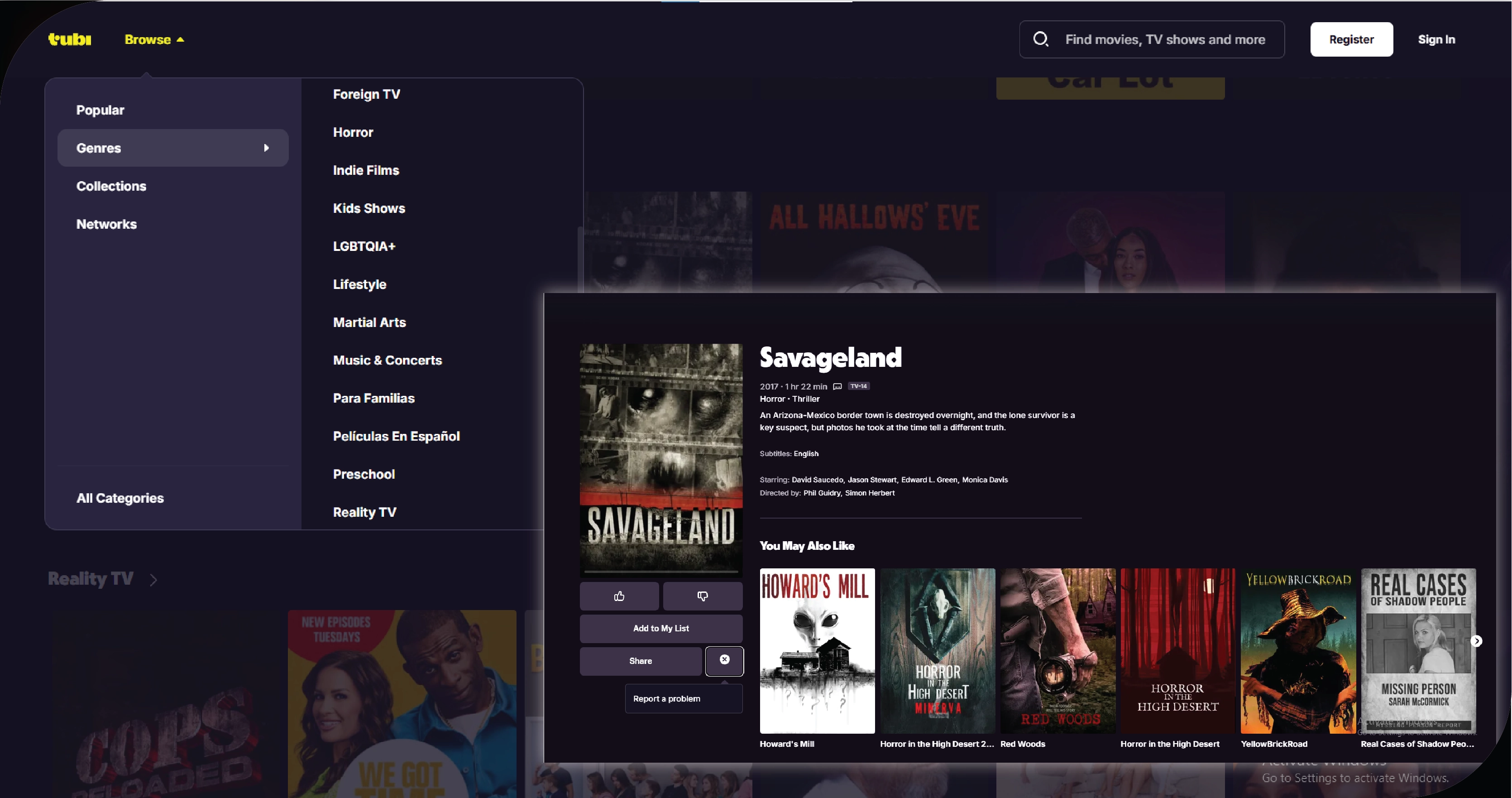The image size is (1512, 798).
Task: Click the Tubi logo
Action: click(69, 39)
